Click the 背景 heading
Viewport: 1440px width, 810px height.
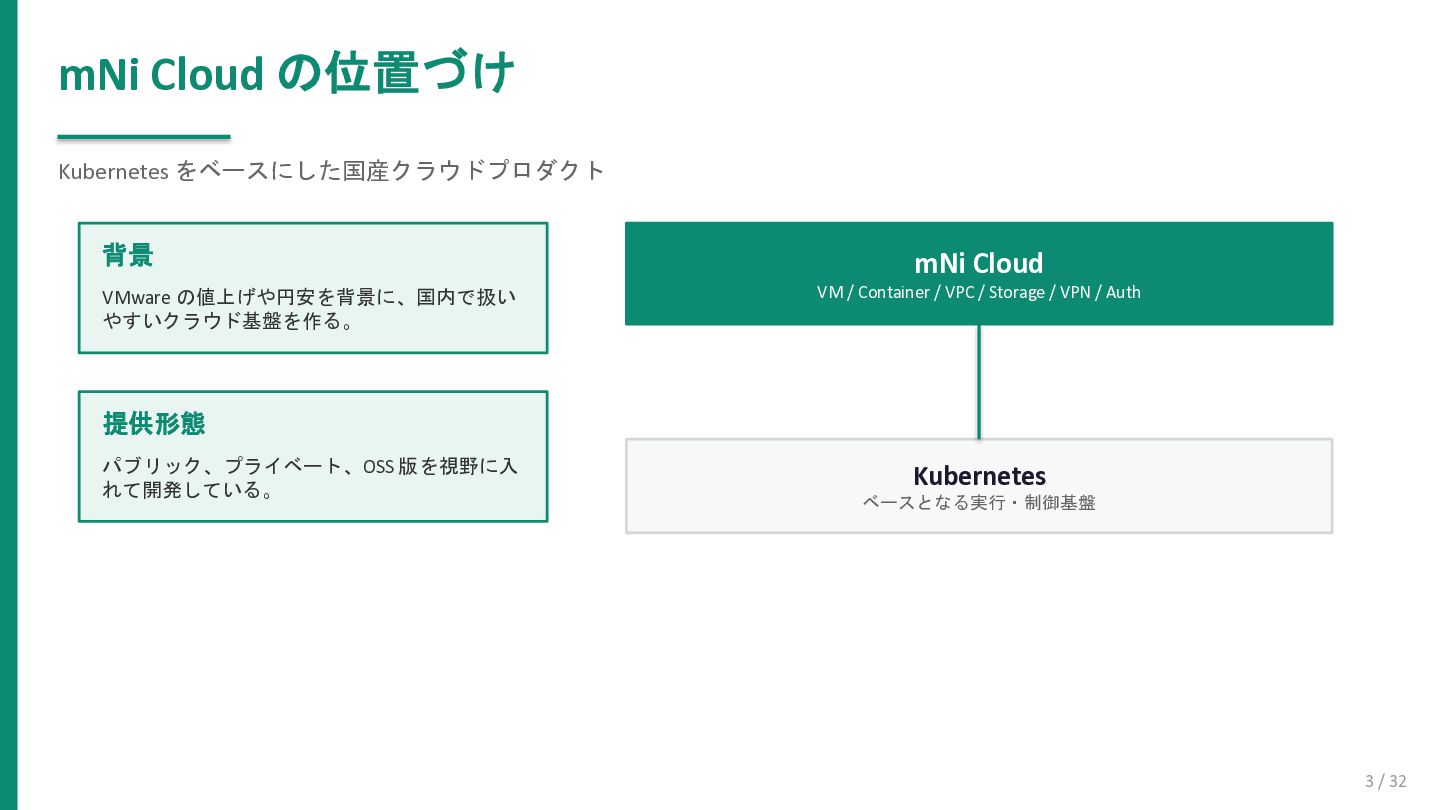pyautogui.click(x=128, y=255)
